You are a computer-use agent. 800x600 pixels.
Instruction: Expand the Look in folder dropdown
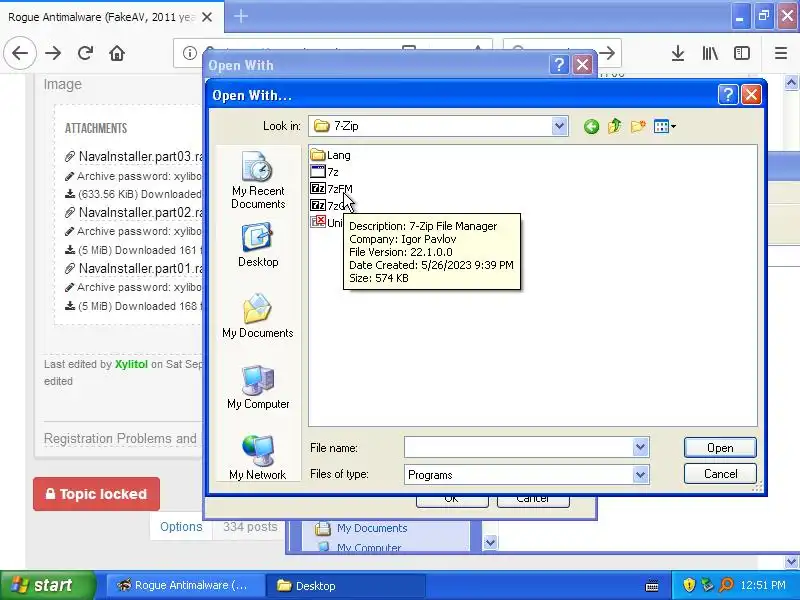click(559, 126)
